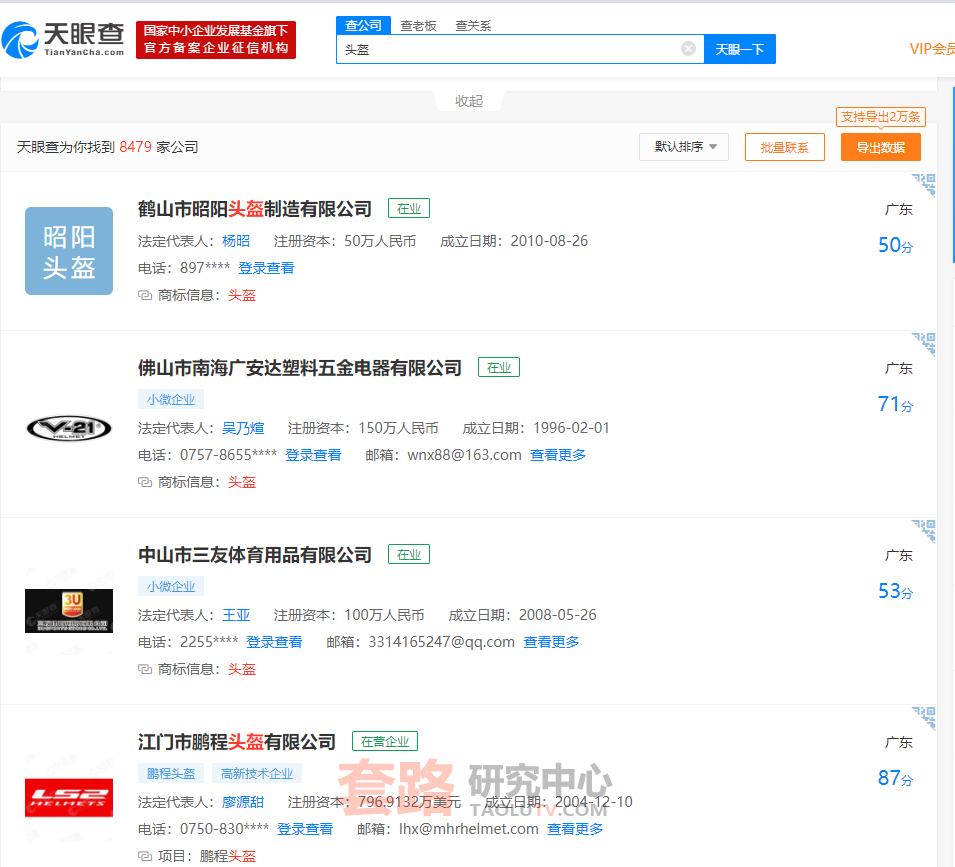955x867 pixels.
Task: Click the 天眼一下 search button
Action: 739,49
